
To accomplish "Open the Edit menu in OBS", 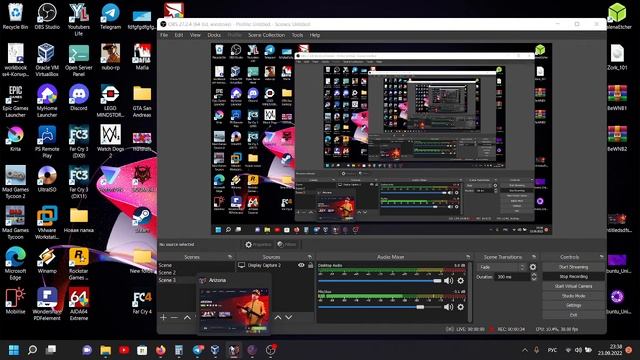I will [179, 35].
